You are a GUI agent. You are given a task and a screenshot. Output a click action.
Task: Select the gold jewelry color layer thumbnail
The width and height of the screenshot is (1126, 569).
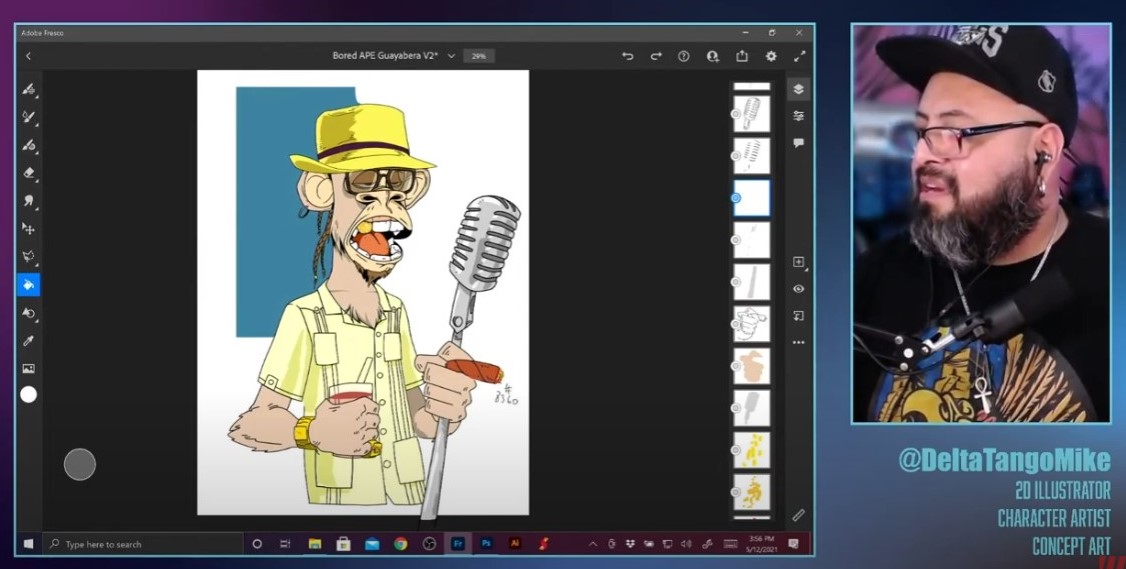(x=751, y=492)
